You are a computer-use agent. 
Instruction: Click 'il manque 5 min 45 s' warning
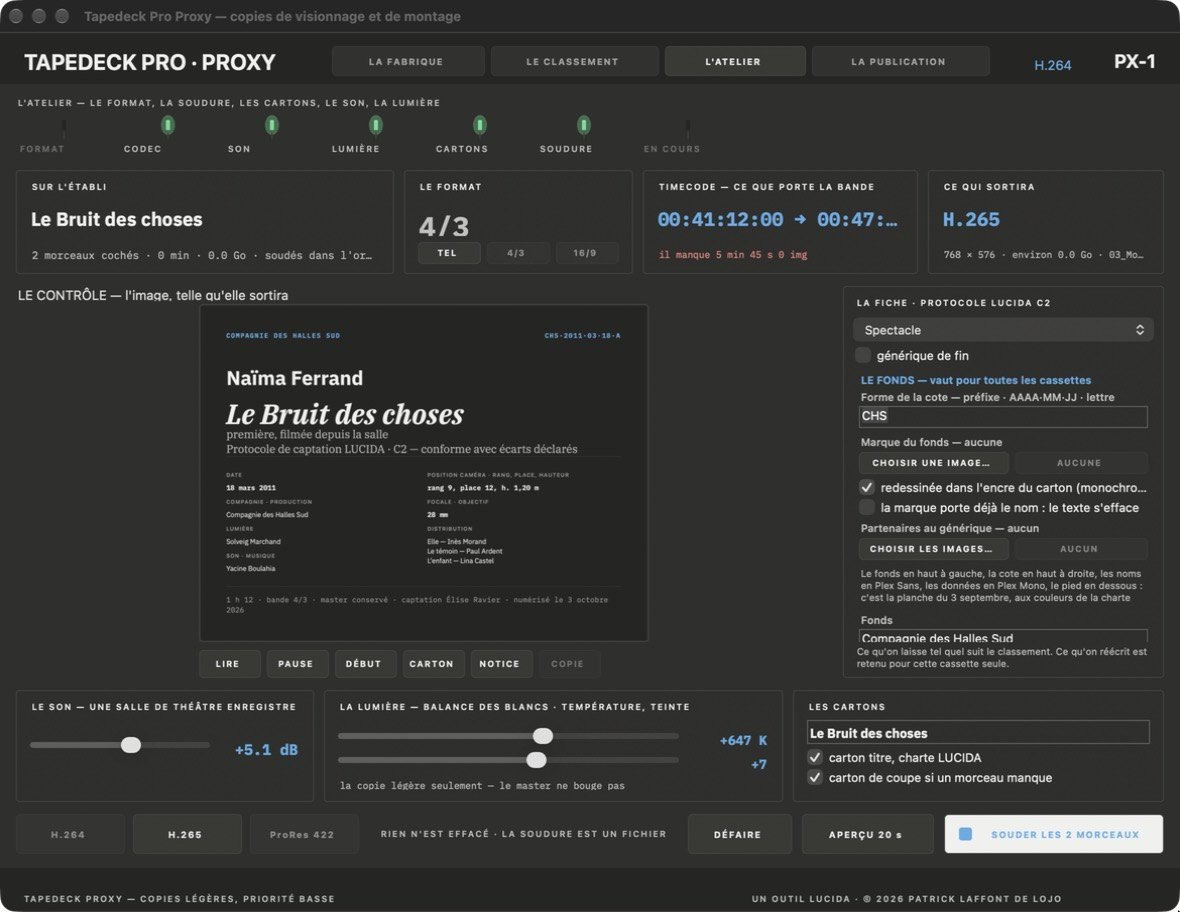pyautogui.click(x=733, y=255)
